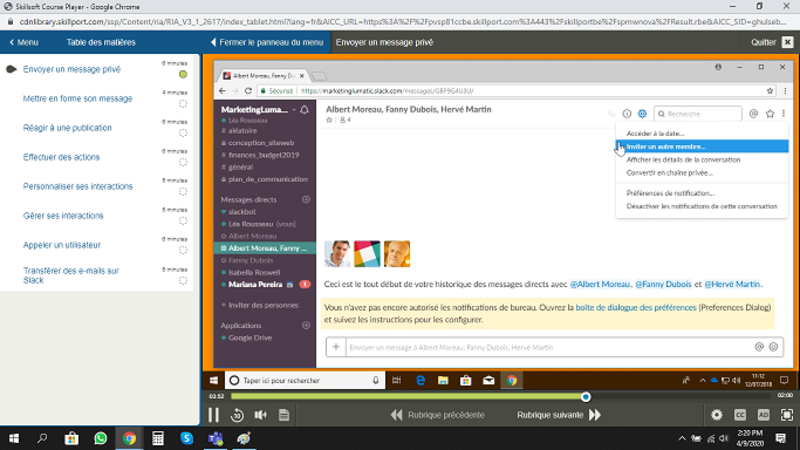
Task: Open WhatsApp from Windows taskbar
Action: (x=101, y=438)
